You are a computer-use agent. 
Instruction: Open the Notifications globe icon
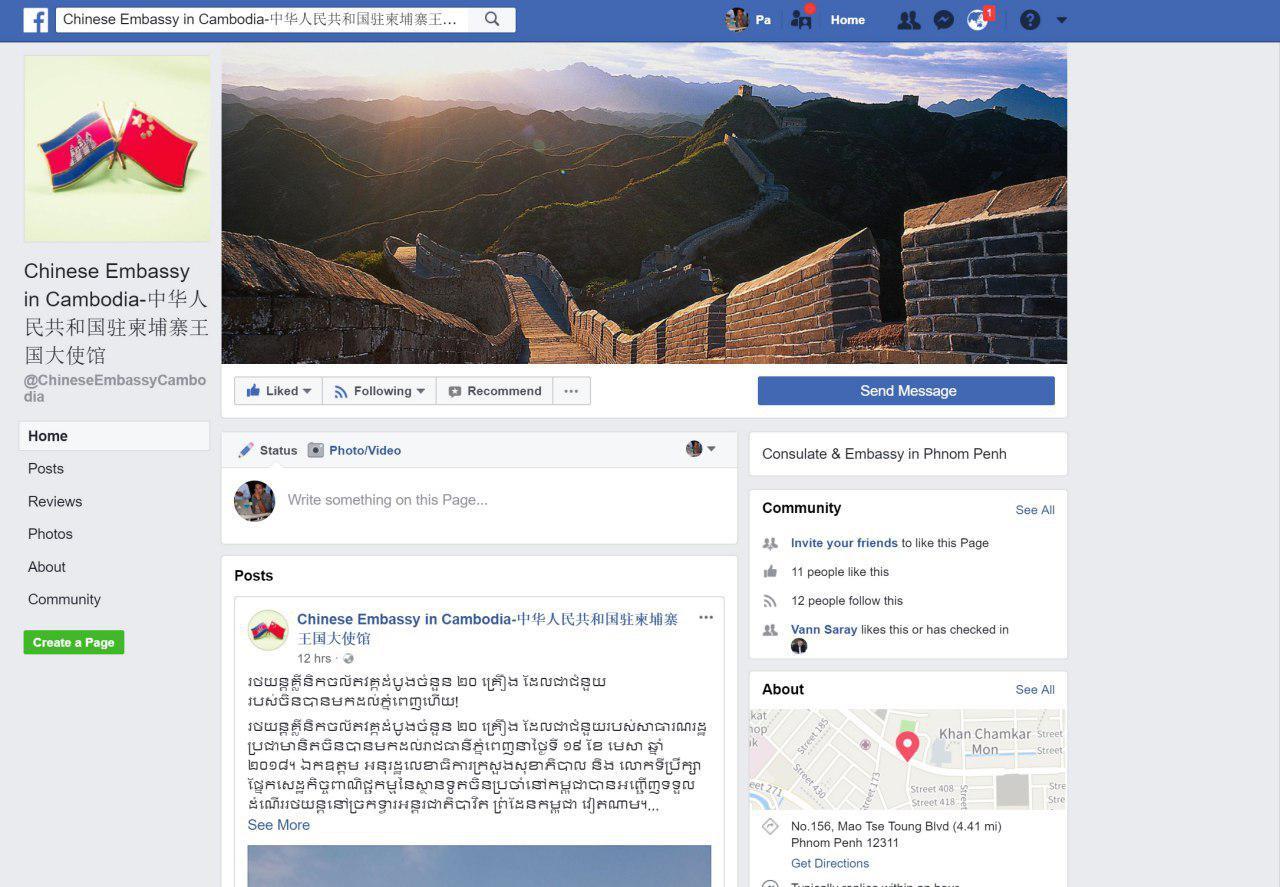(x=978, y=20)
